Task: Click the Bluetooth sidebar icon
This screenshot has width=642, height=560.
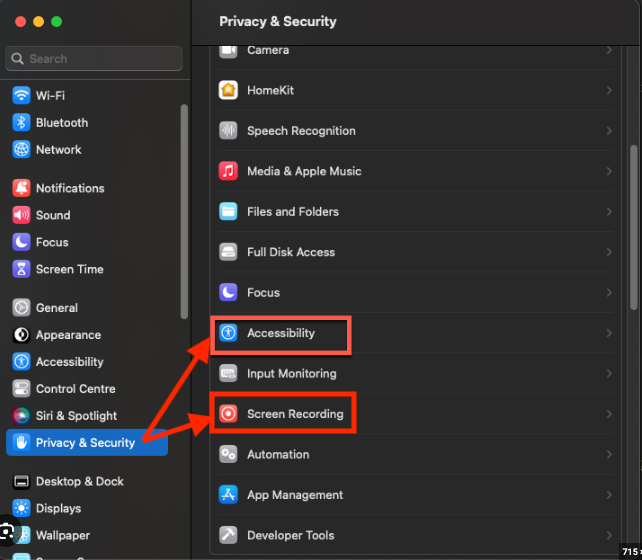Action: 21,122
